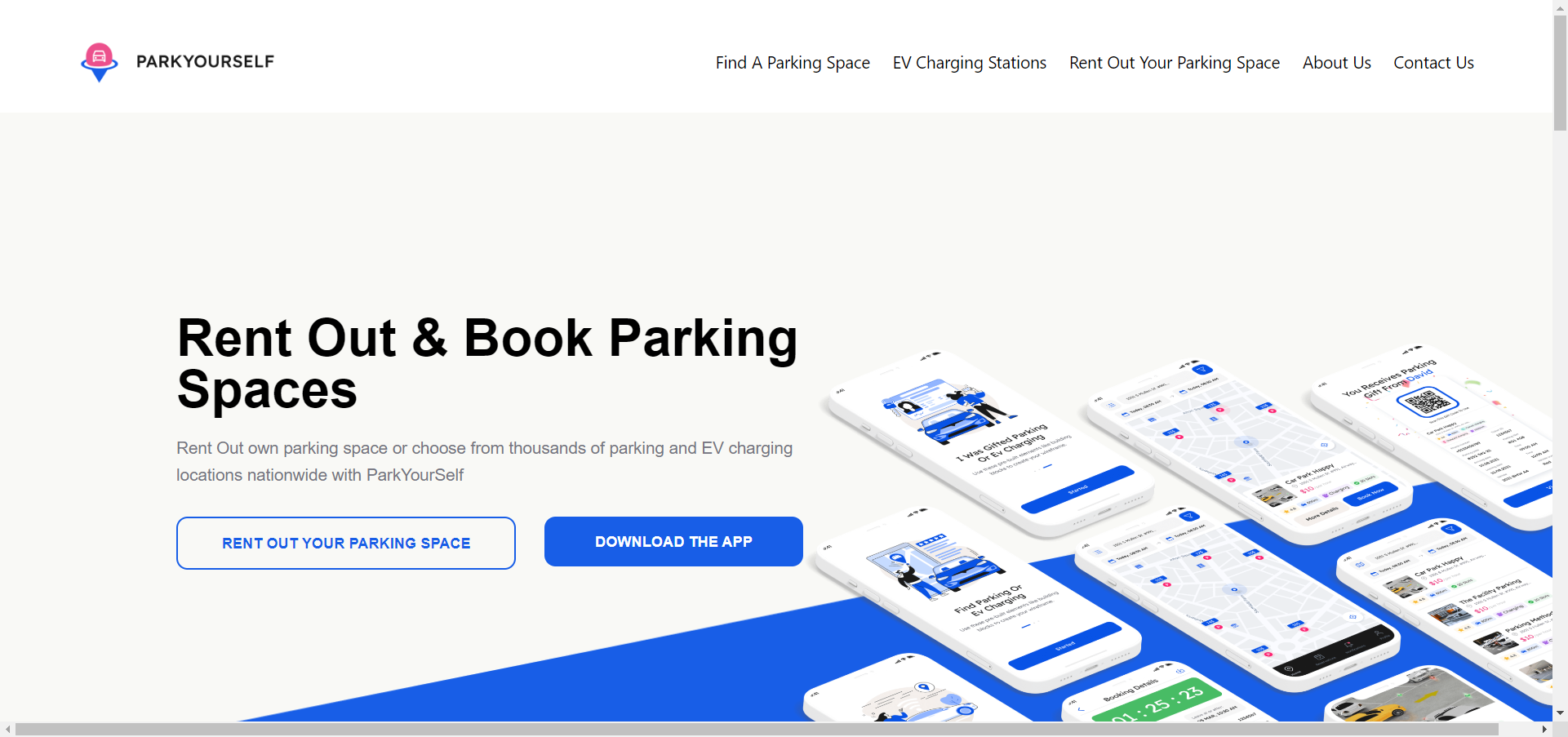Click the scroll down arrow

(x=1560, y=713)
